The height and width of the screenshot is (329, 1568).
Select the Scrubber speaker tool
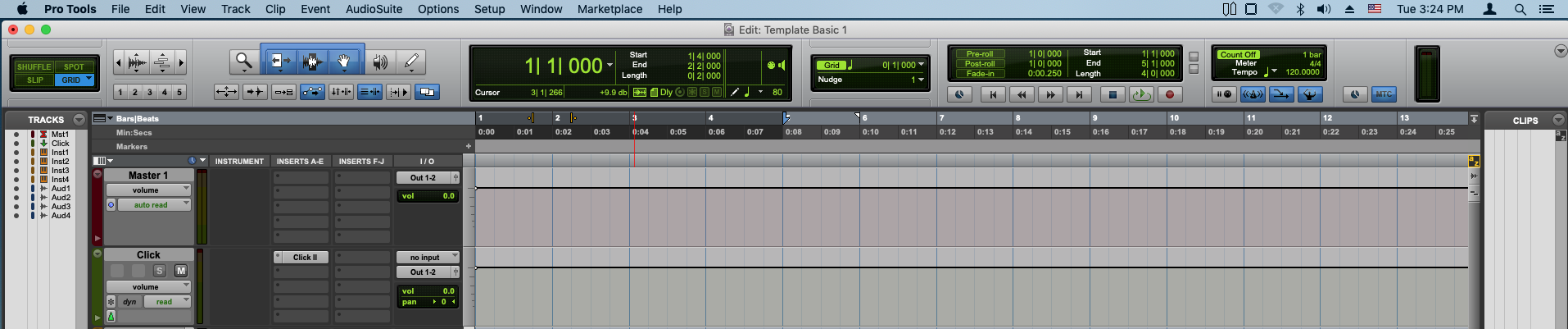point(379,62)
